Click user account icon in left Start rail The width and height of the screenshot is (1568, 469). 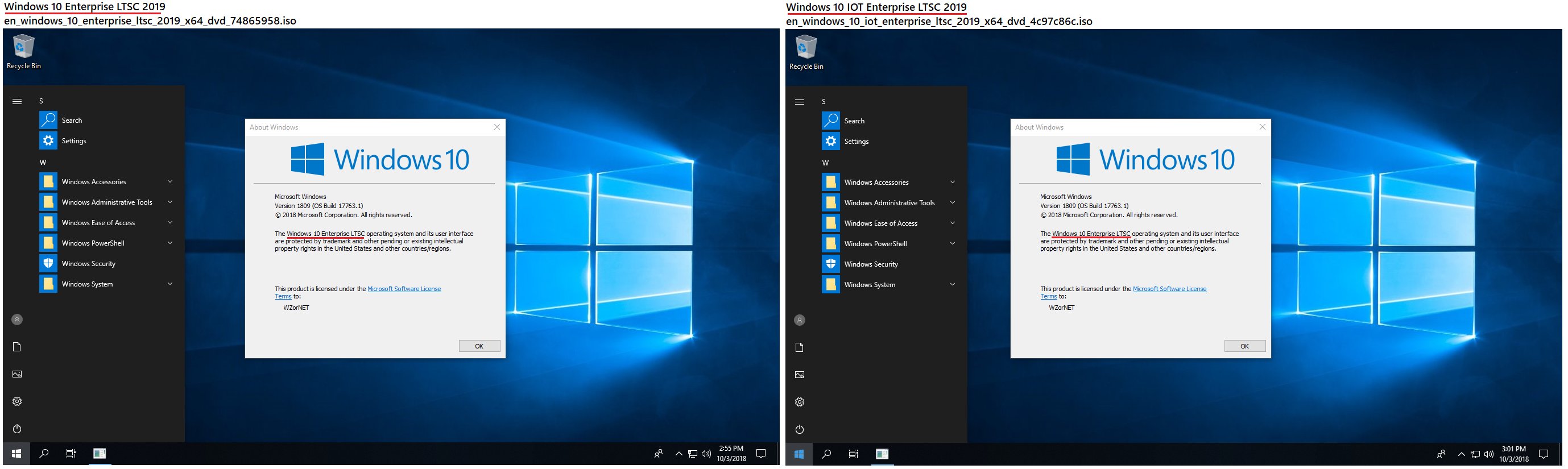point(17,319)
